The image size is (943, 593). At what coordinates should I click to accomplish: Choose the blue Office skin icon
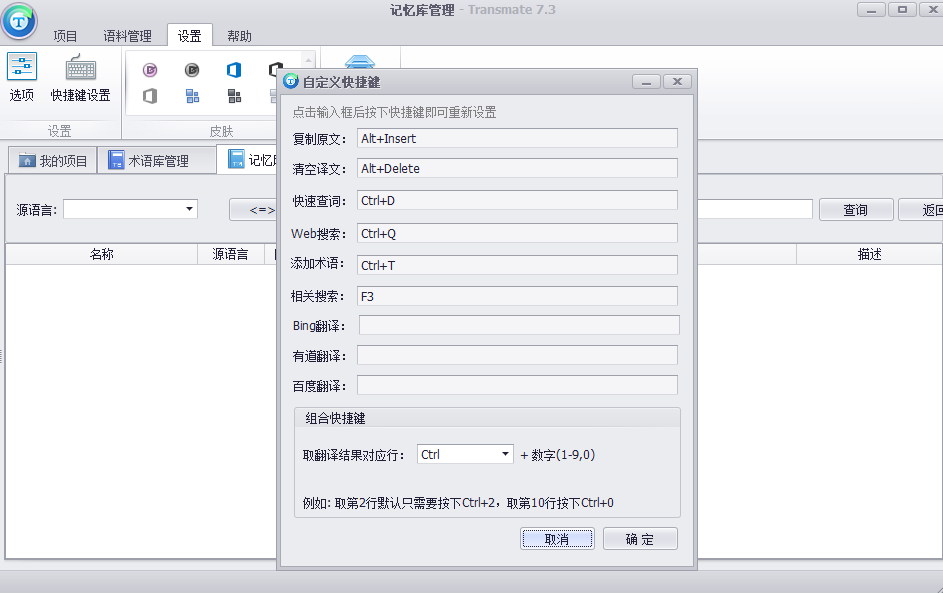[234, 70]
